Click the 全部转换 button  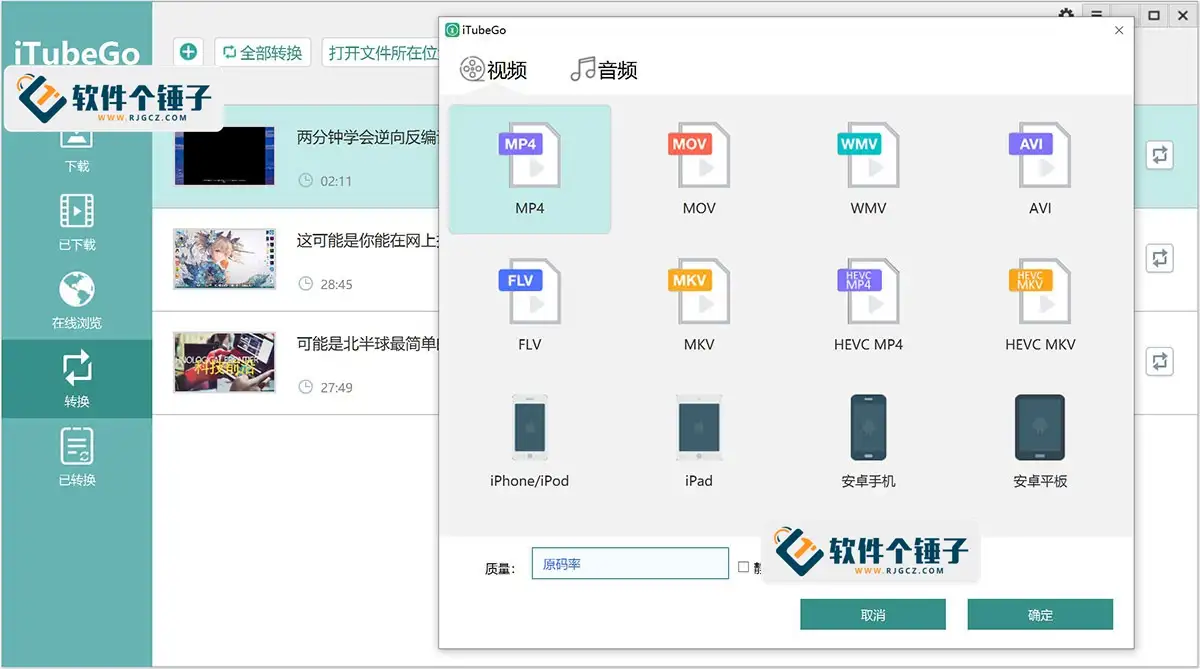pyautogui.click(x=263, y=52)
